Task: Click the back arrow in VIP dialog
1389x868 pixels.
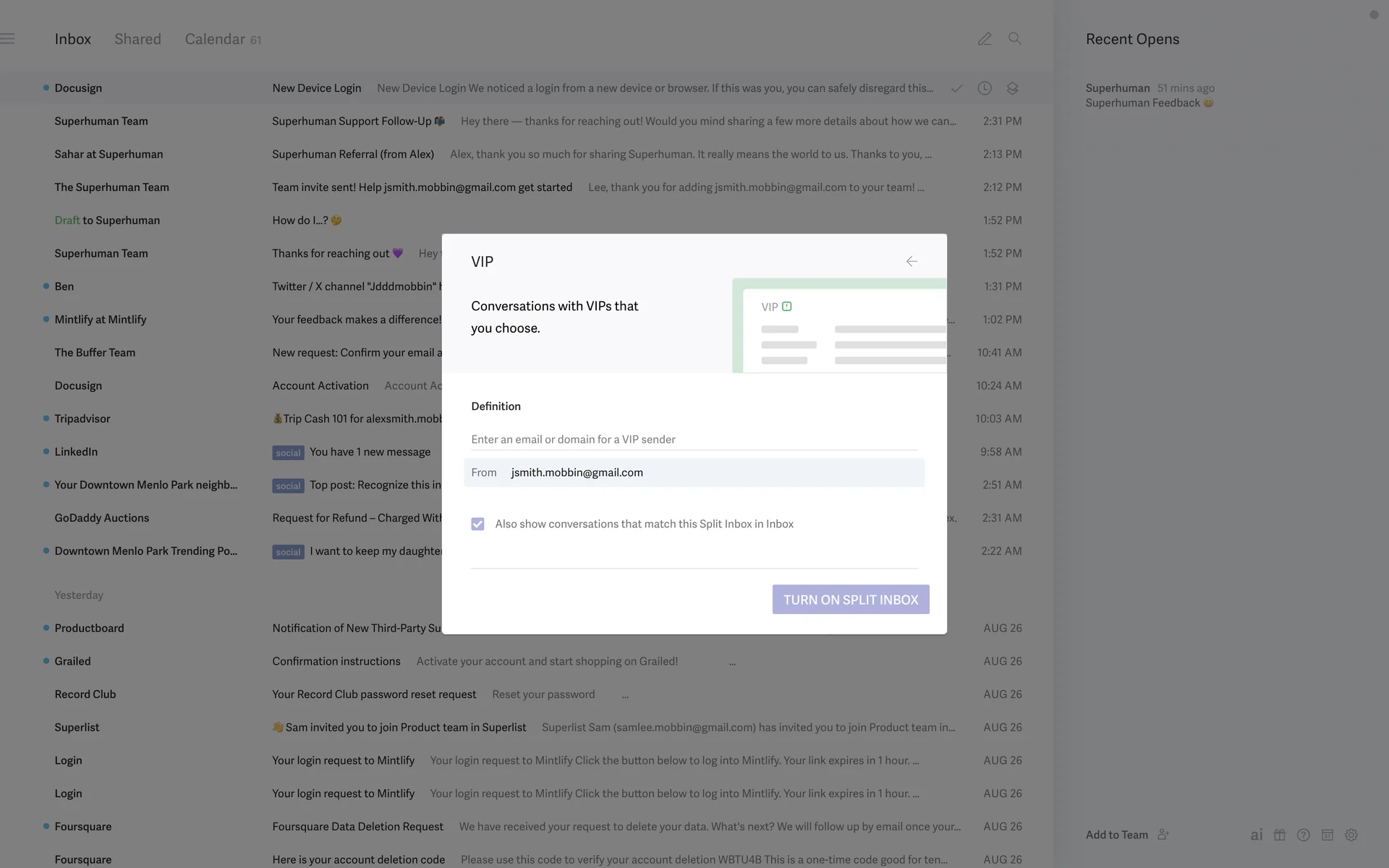Action: click(912, 261)
